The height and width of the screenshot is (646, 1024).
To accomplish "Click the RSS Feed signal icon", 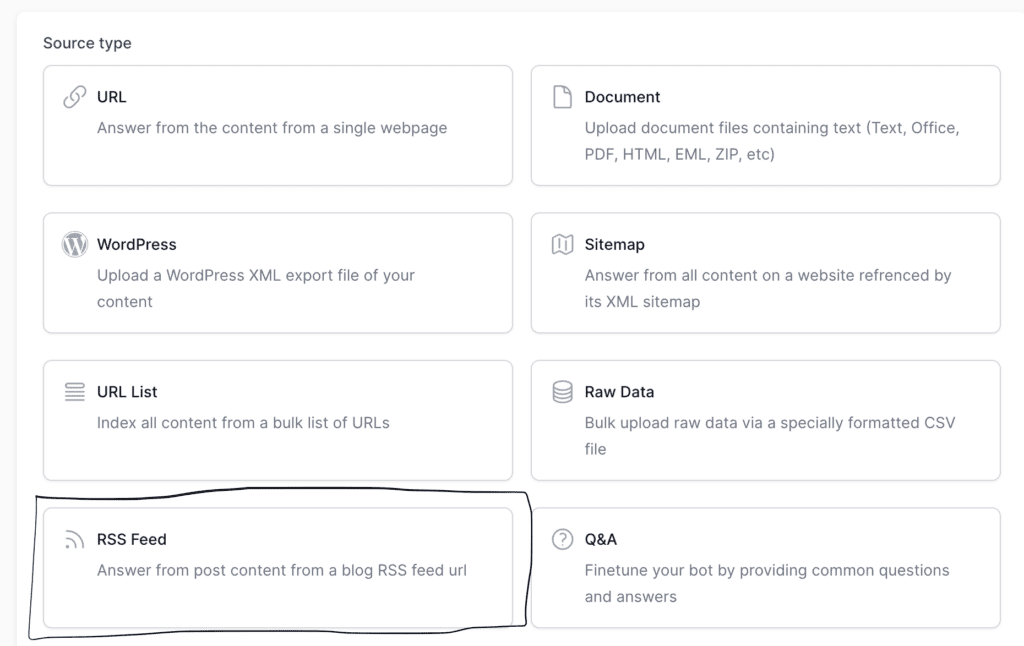I will [x=74, y=540].
